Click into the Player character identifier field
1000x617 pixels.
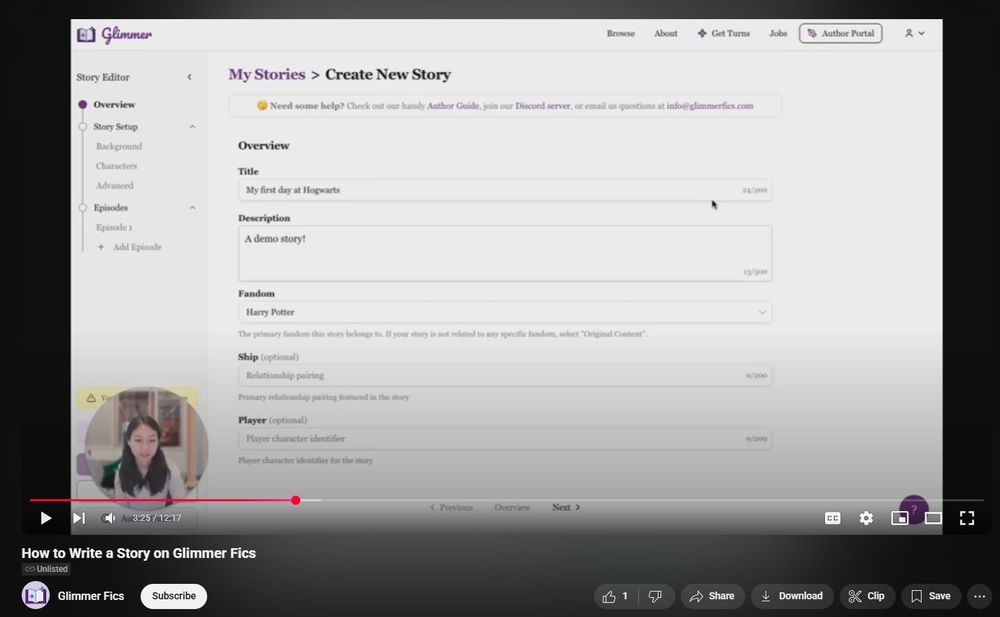[505, 438]
